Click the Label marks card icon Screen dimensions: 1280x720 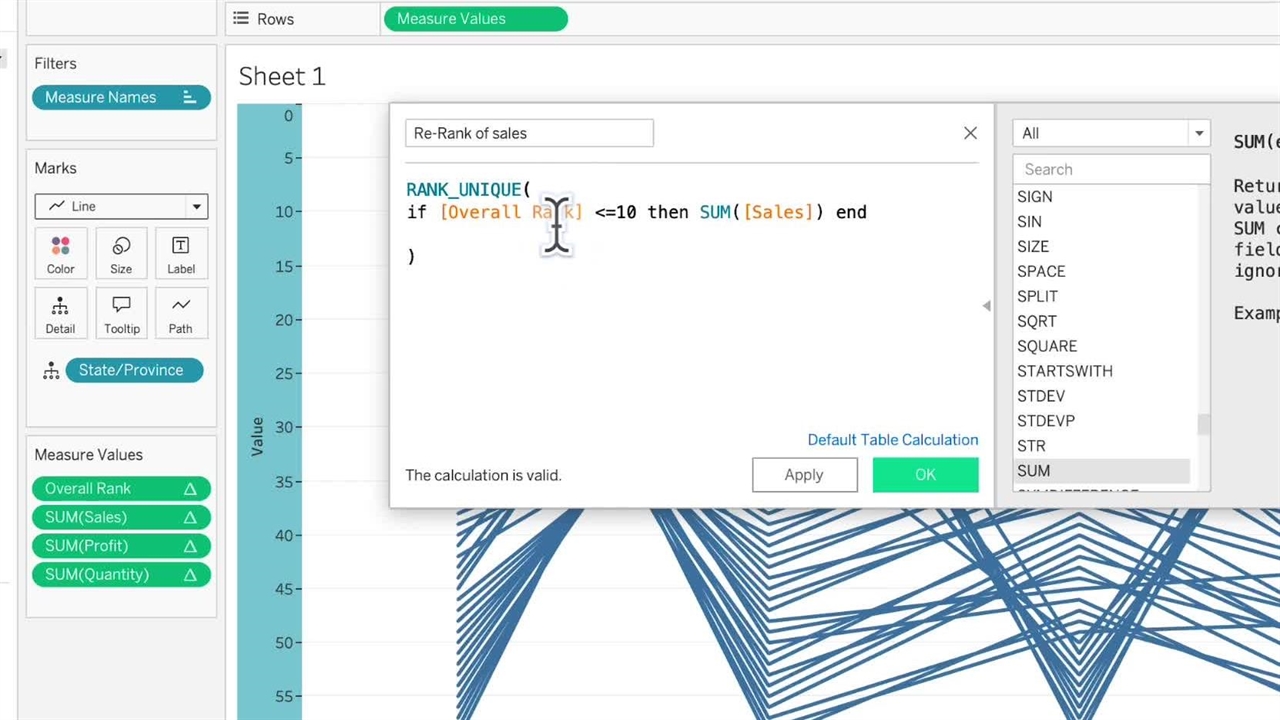point(181,247)
